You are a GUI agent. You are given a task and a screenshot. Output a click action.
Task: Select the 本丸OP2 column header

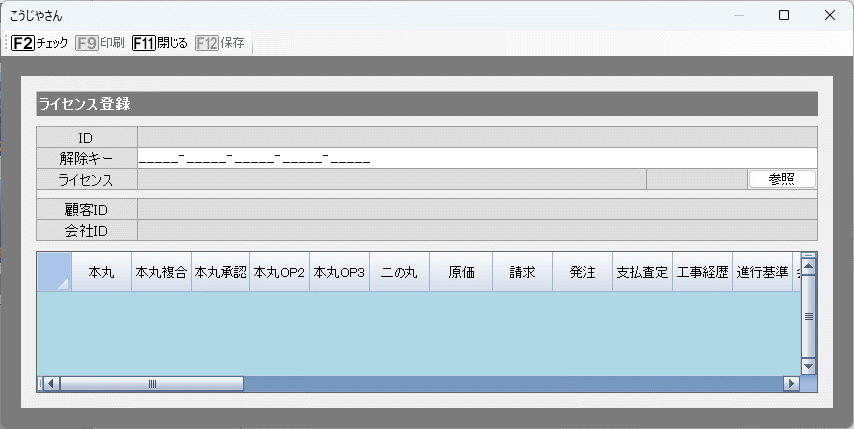(279, 272)
